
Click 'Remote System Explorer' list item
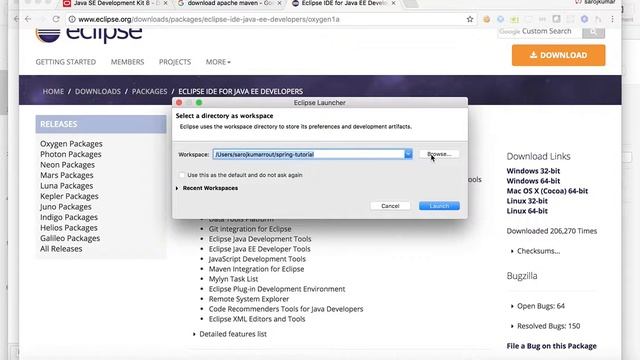pyautogui.click(x=249, y=299)
